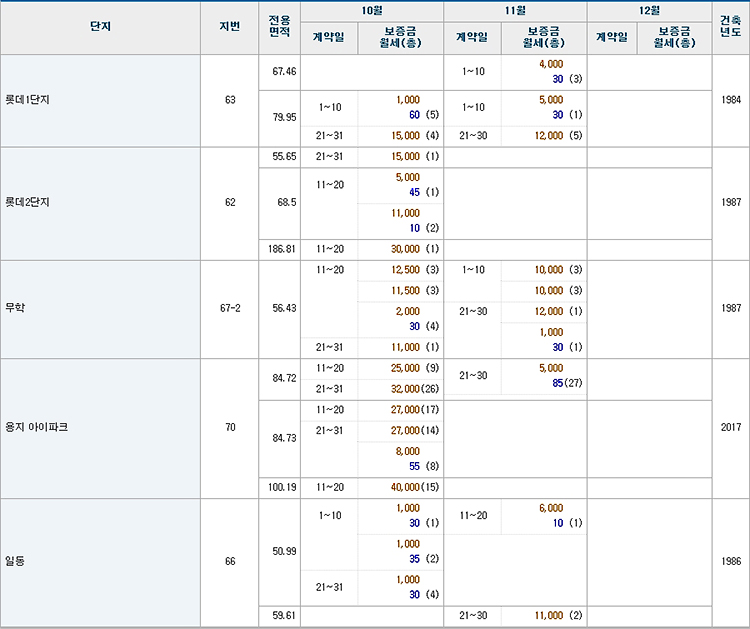Click November deposit 12,000 (1) for 무학

[558, 311]
